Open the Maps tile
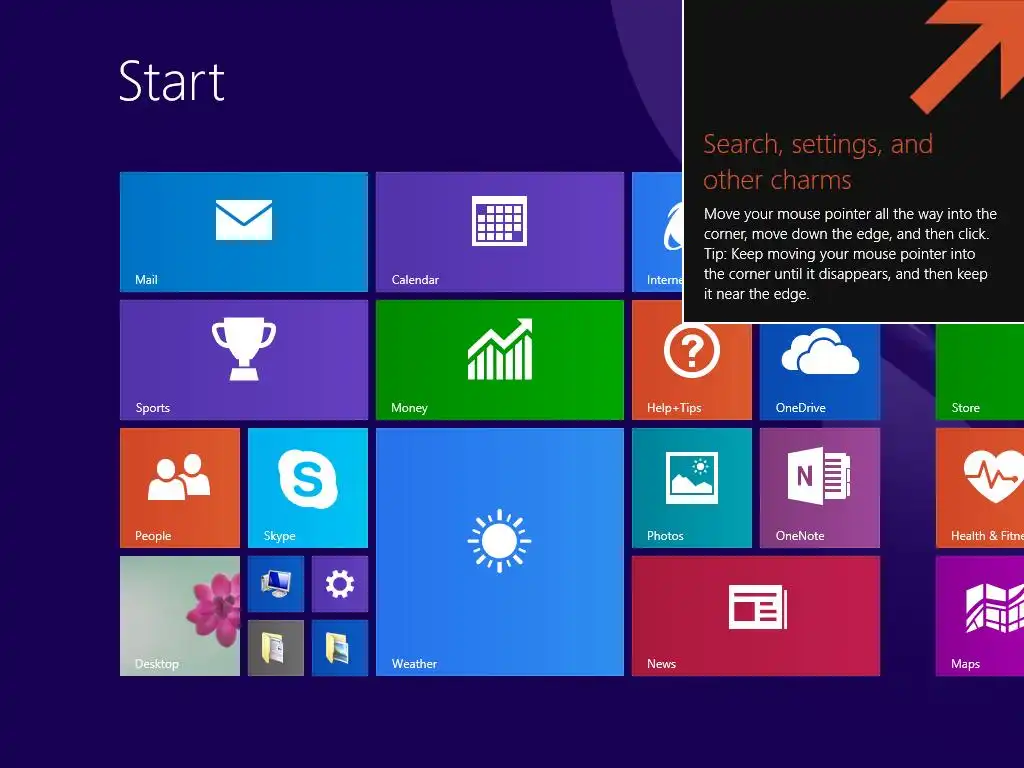 980,616
